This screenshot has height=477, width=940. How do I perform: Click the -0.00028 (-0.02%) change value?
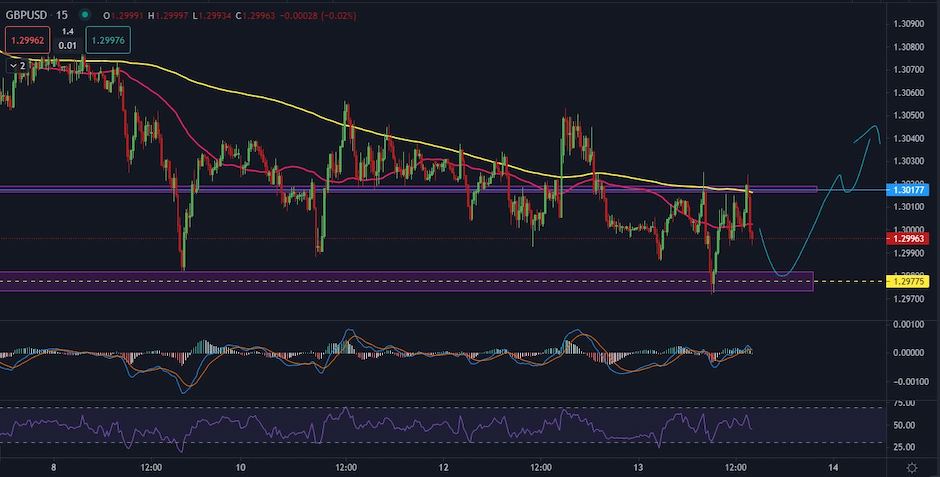[x=318, y=16]
